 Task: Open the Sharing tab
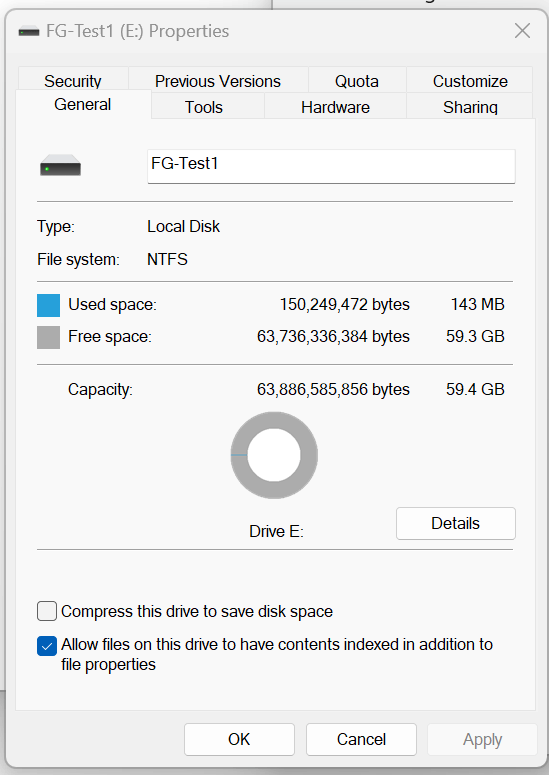[470, 107]
